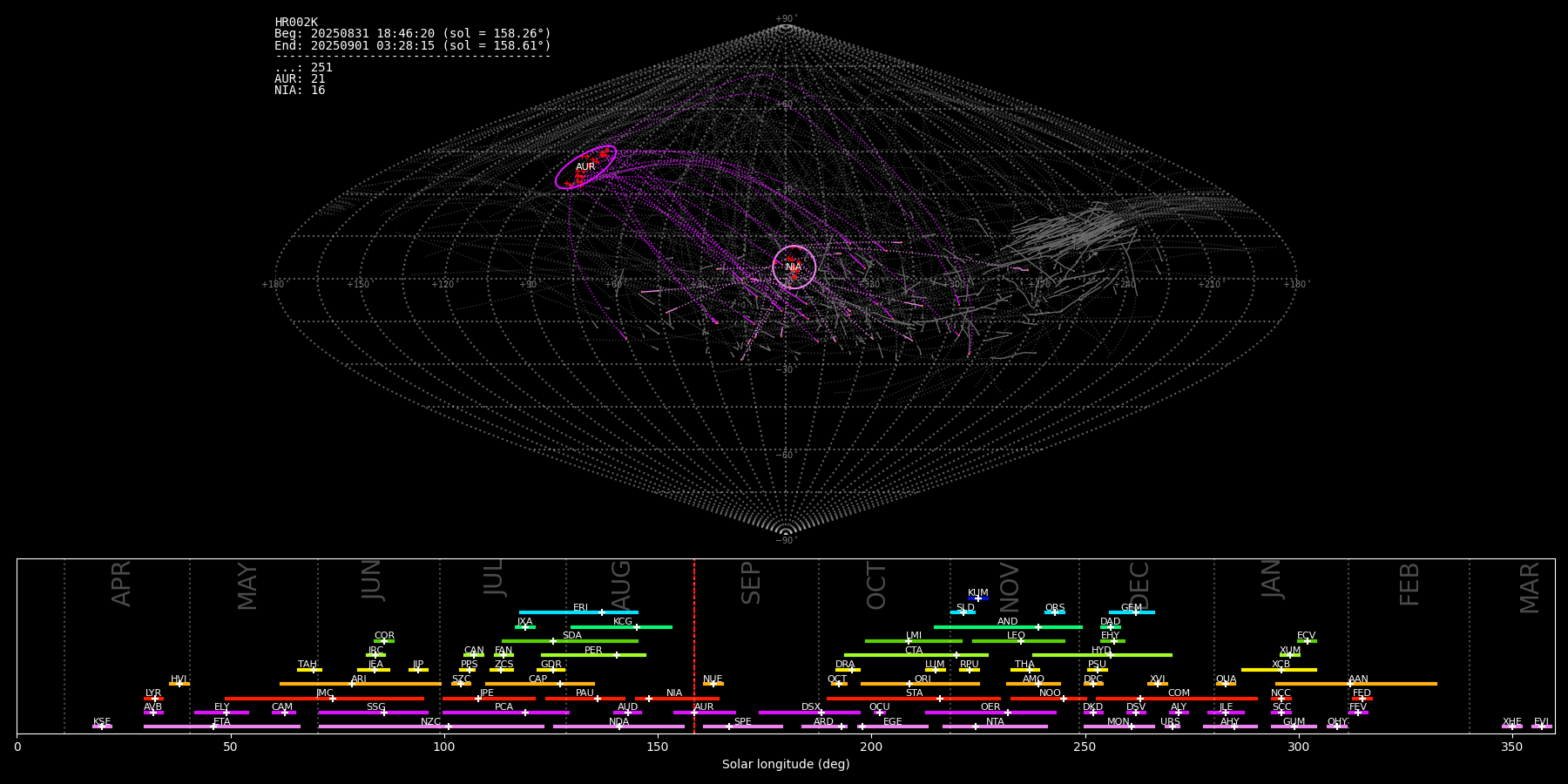
Task: Click the HYD shower bar
Action: [x=1102, y=655]
